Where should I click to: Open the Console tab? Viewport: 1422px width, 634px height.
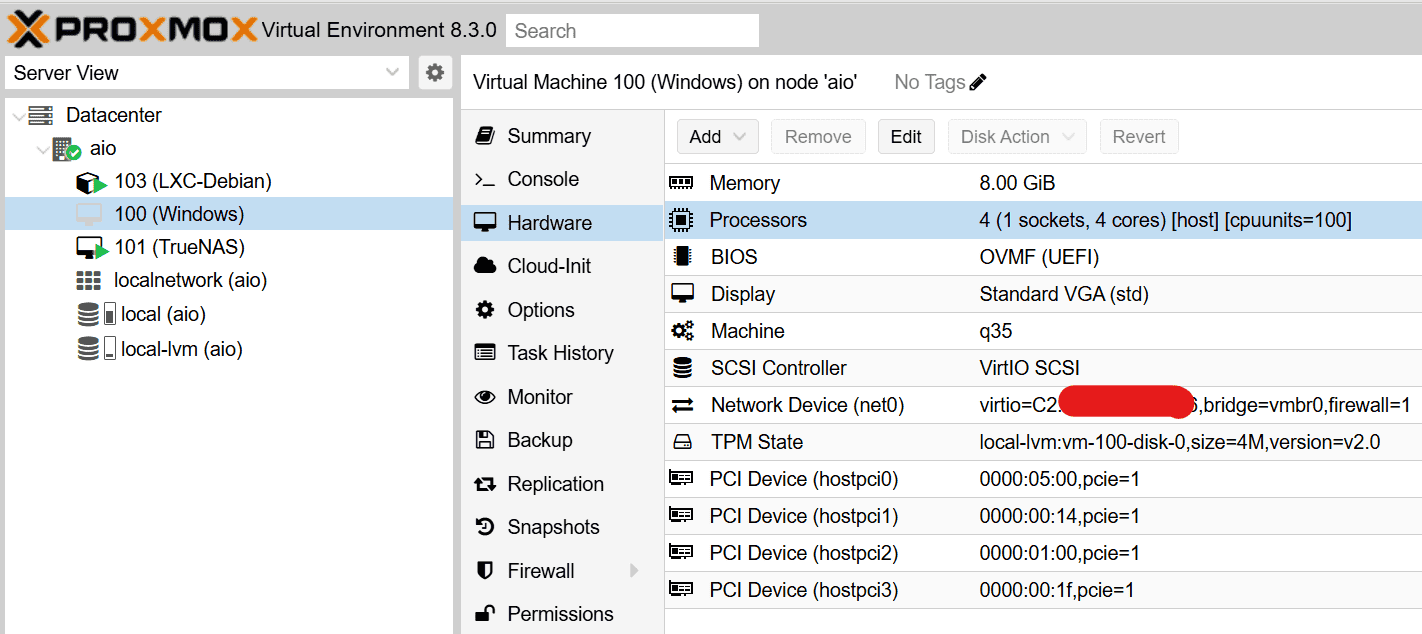click(x=562, y=179)
